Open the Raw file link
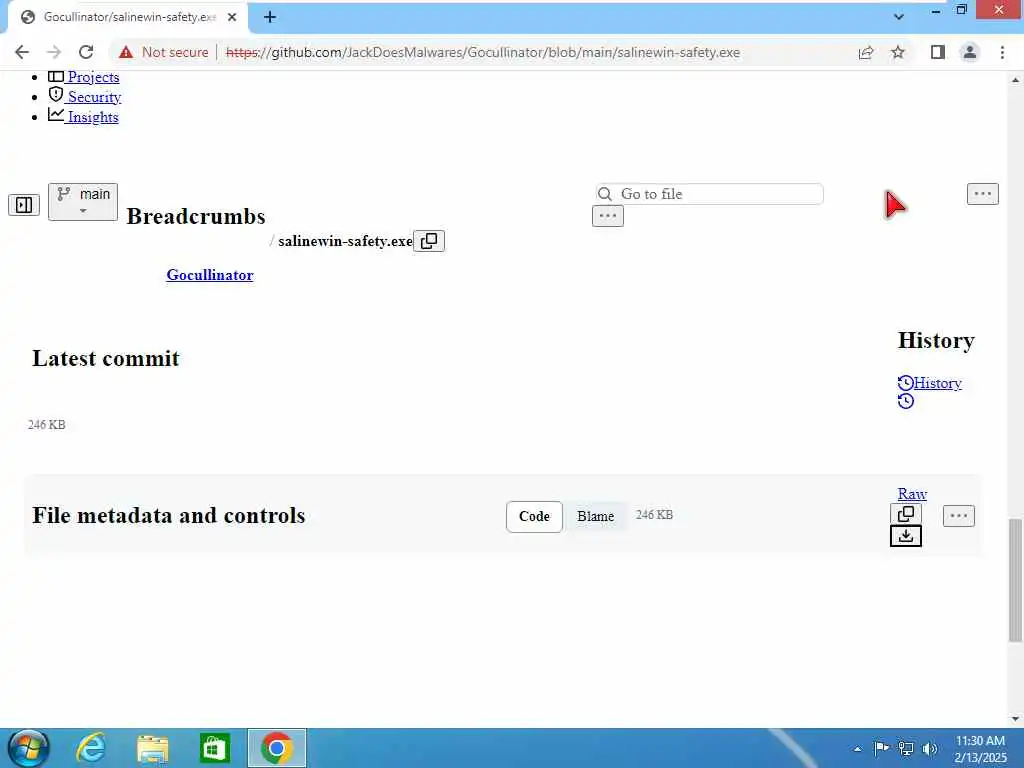The image size is (1024, 768). (x=912, y=494)
